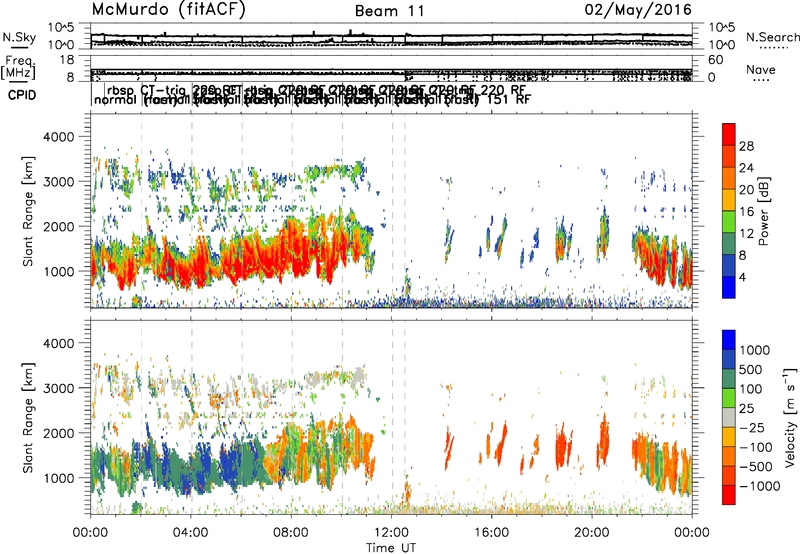
Task: Click '1000' tick on Velocity panel axis
Action: pos(59,478)
